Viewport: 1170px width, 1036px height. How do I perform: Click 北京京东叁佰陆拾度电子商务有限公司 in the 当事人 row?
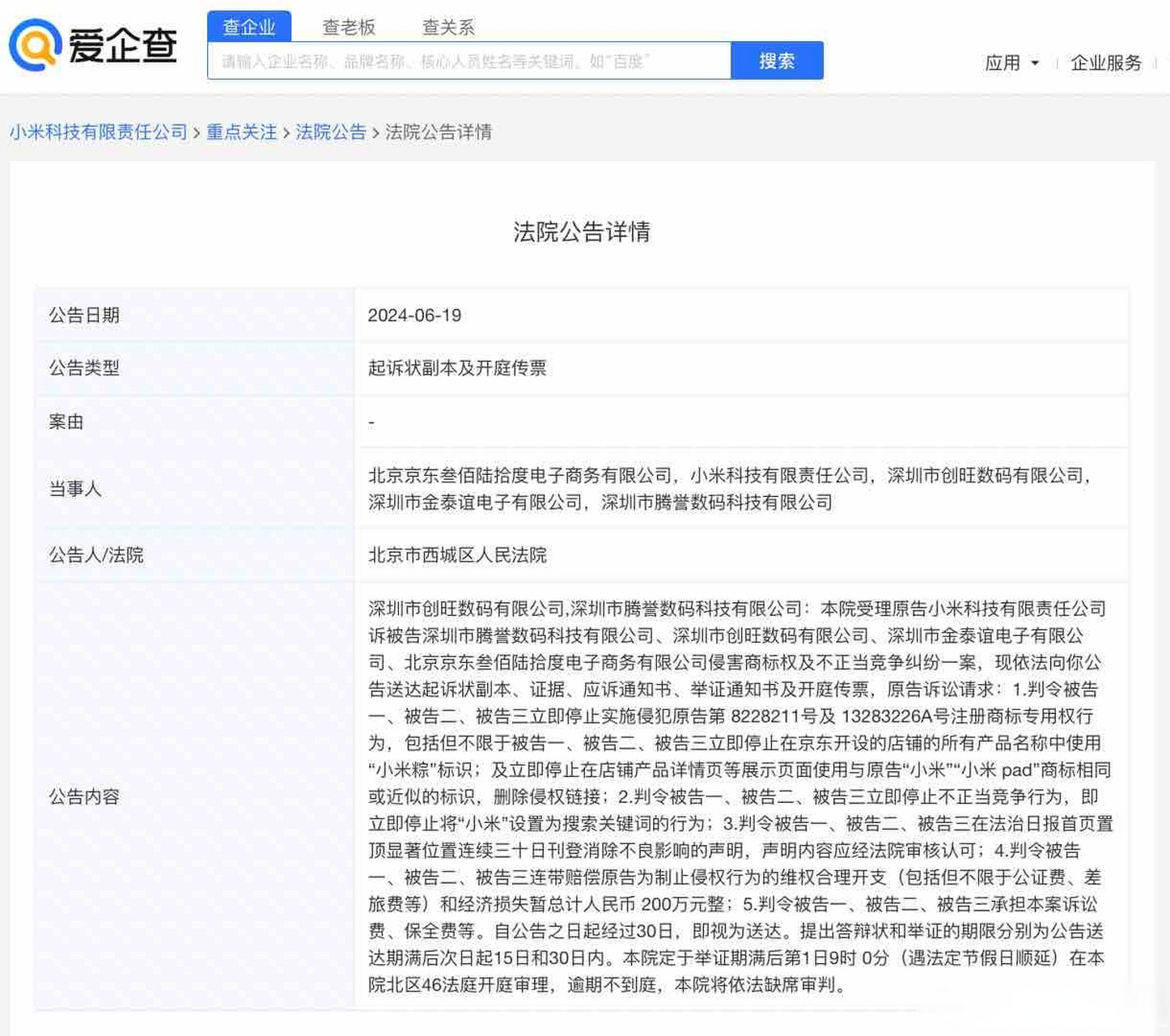pos(520,476)
